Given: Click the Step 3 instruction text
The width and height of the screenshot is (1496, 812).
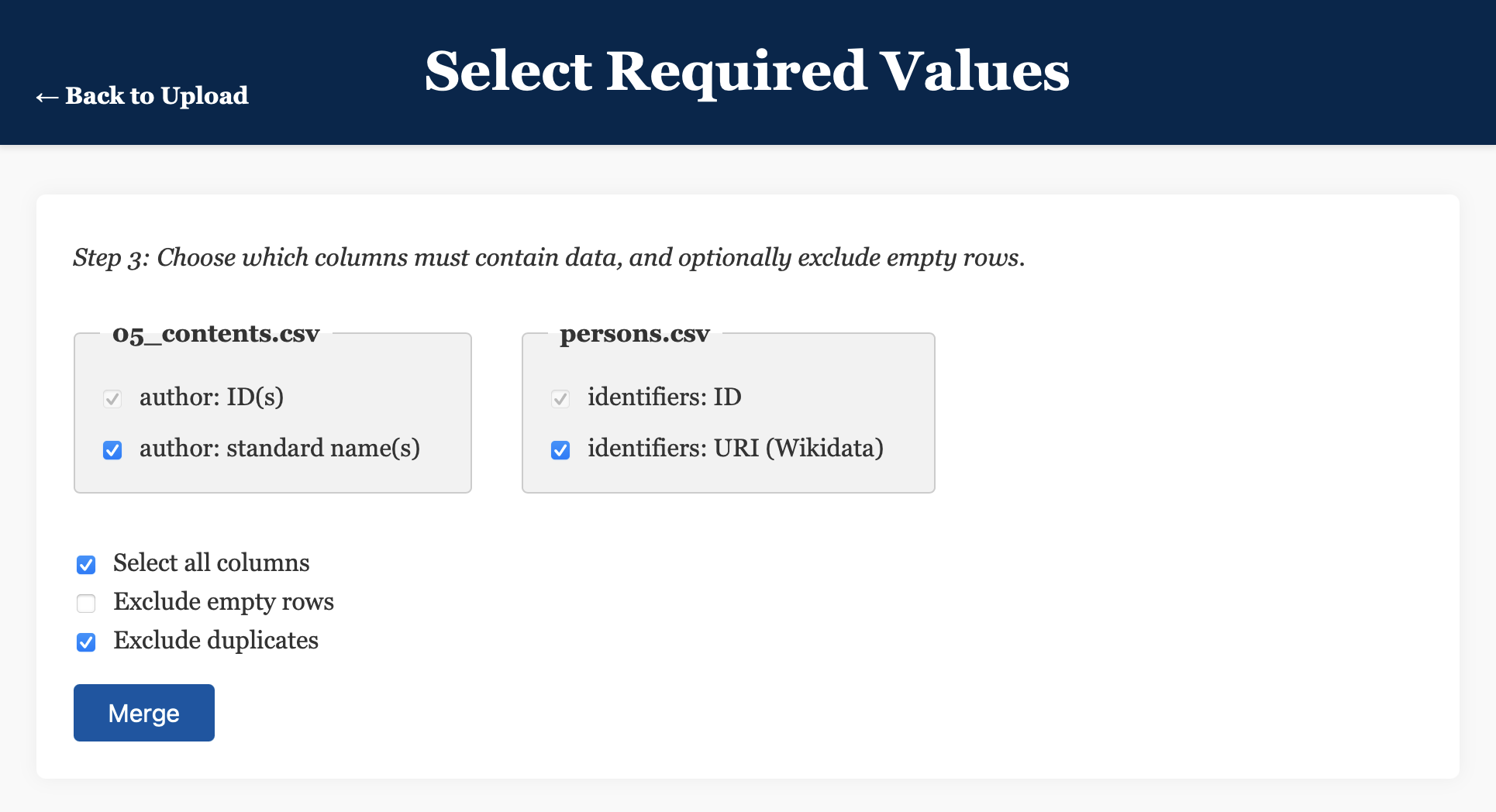Looking at the screenshot, I should click(550, 257).
